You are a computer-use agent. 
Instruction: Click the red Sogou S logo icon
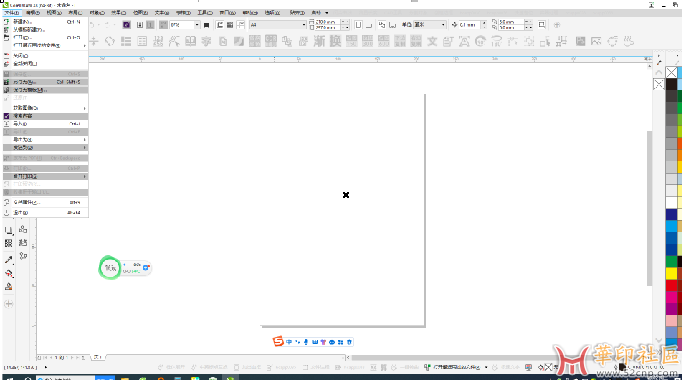[x=278, y=342]
